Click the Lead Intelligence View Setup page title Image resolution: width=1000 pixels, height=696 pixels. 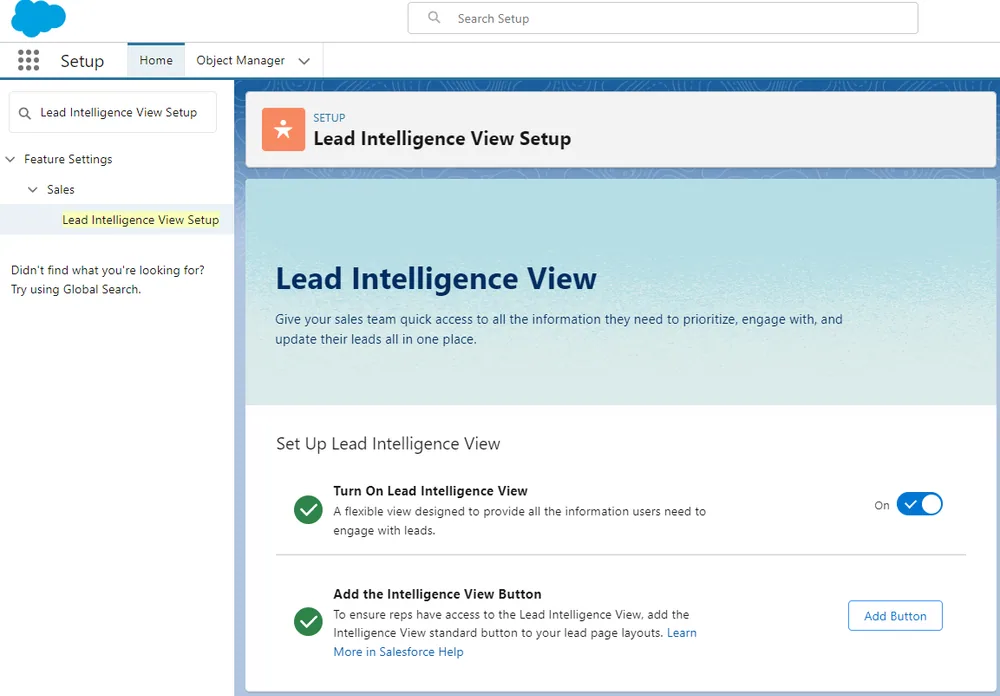(442, 138)
